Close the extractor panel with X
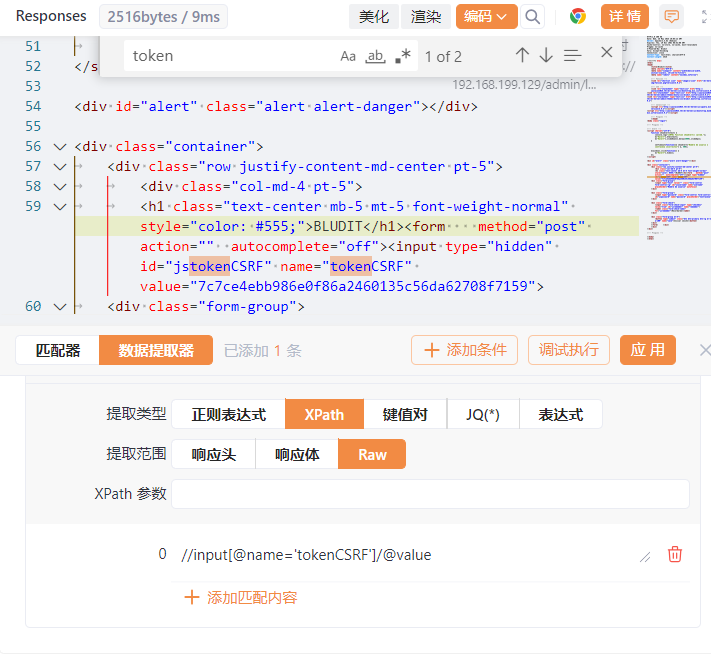This screenshot has height=657, width=711. click(x=705, y=350)
